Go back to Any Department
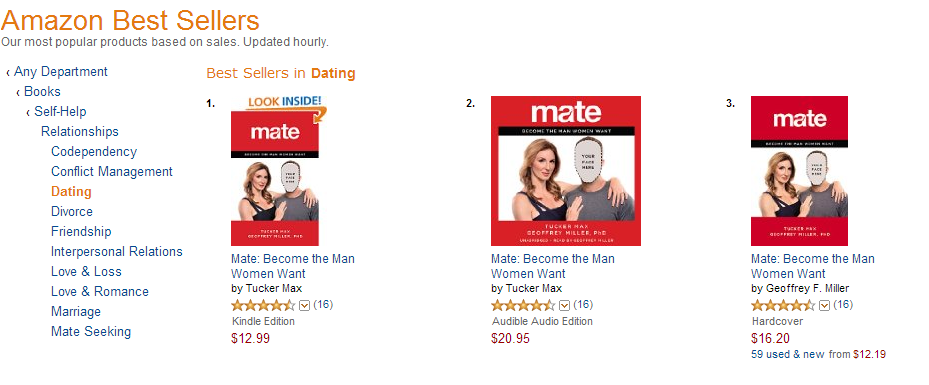 (x=60, y=72)
